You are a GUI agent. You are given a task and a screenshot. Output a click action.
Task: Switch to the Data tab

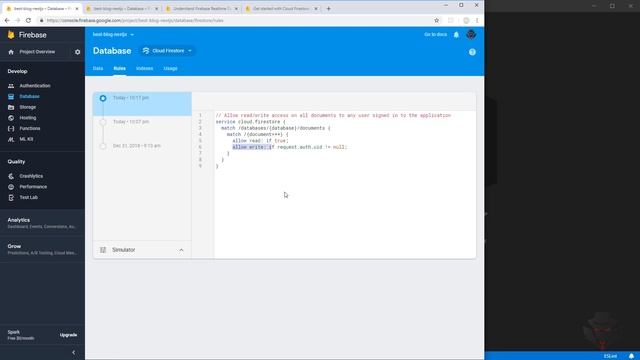98,69
